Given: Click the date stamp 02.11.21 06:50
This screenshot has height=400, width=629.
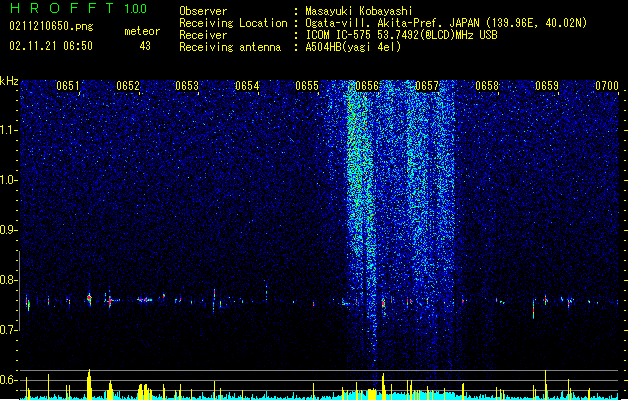Looking at the screenshot, I should point(51,46).
